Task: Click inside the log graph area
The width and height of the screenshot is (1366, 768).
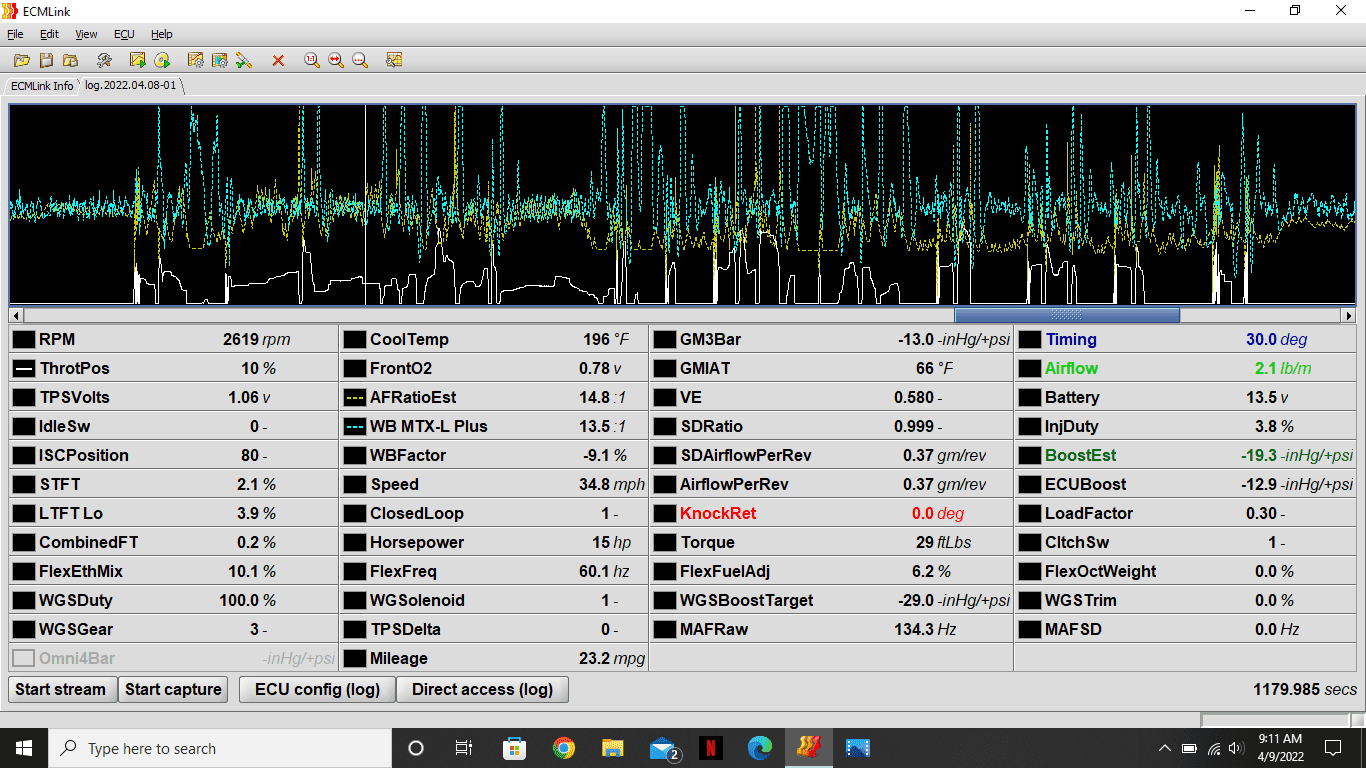Action: click(x=683, y=205)
